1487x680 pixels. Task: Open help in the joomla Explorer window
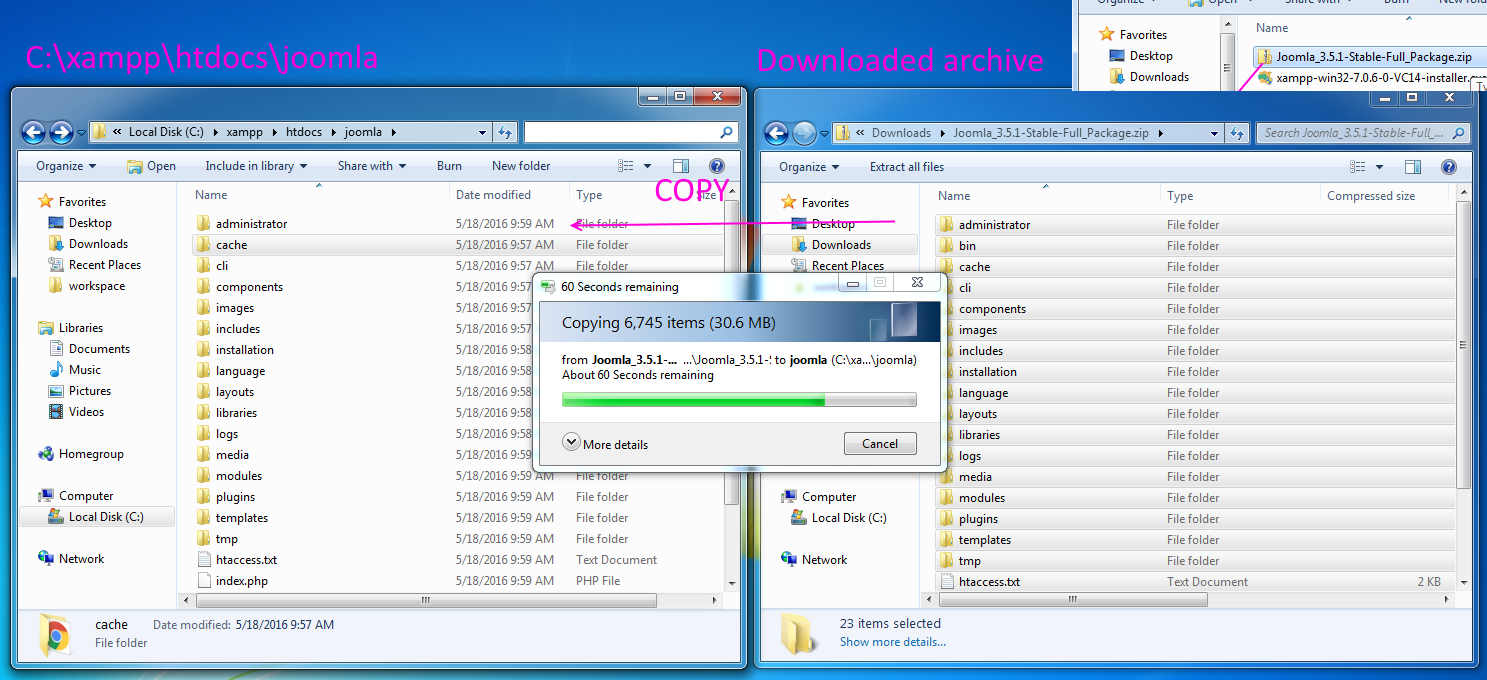click(x=717, y=166)
